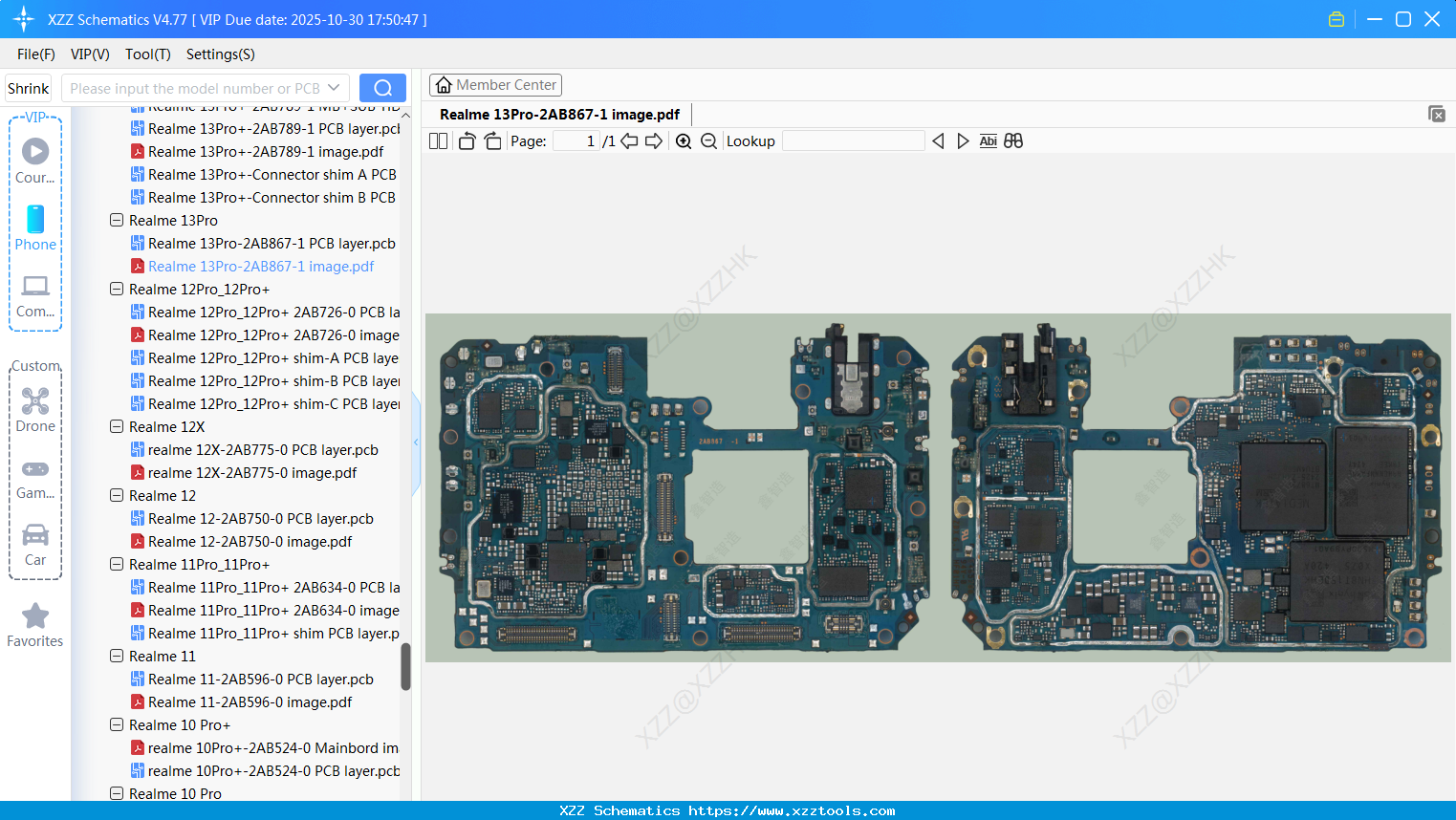Click the www.xzztools.com status bar link
The image size is (1456, 820).
(792, 810)
